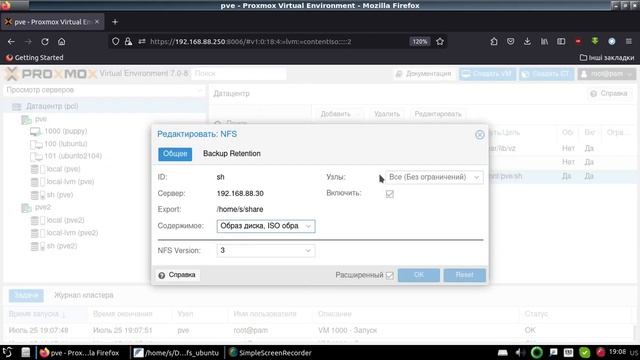Select the VM 1000 - Запуск task row
640x360 pixels.
(x=318, y=330)
